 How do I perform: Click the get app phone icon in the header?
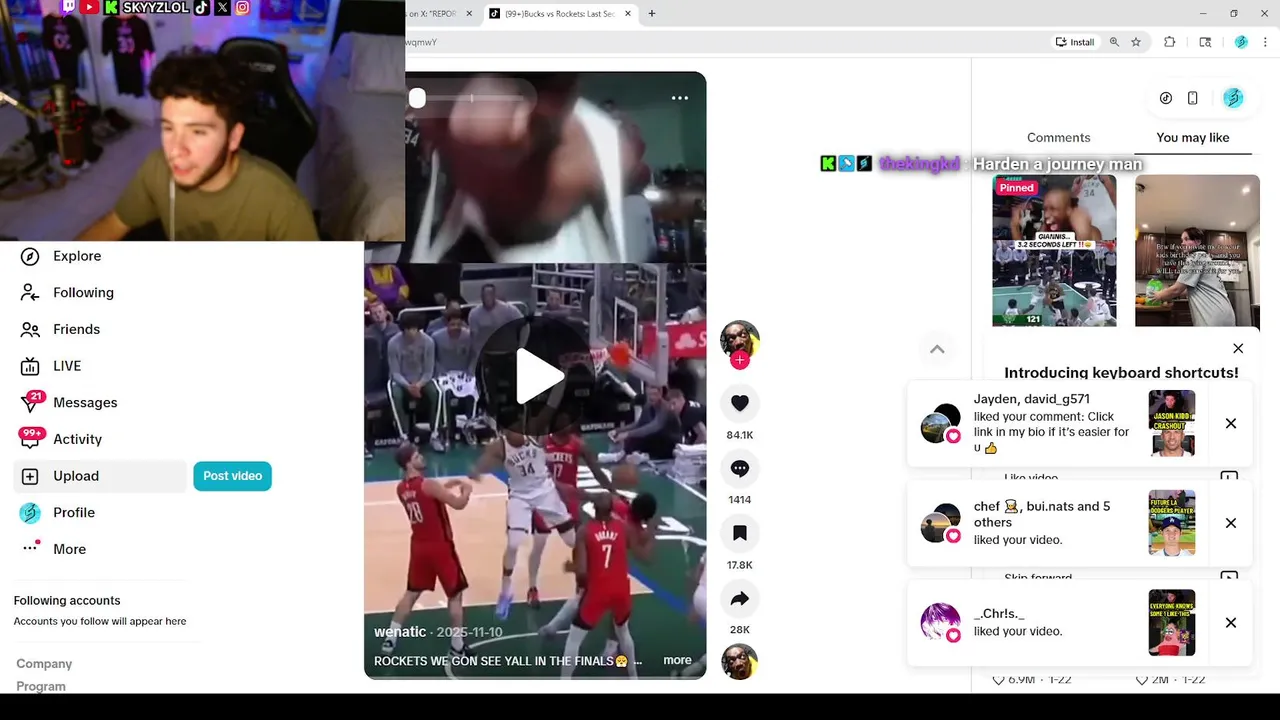[x=1193, y=98]
